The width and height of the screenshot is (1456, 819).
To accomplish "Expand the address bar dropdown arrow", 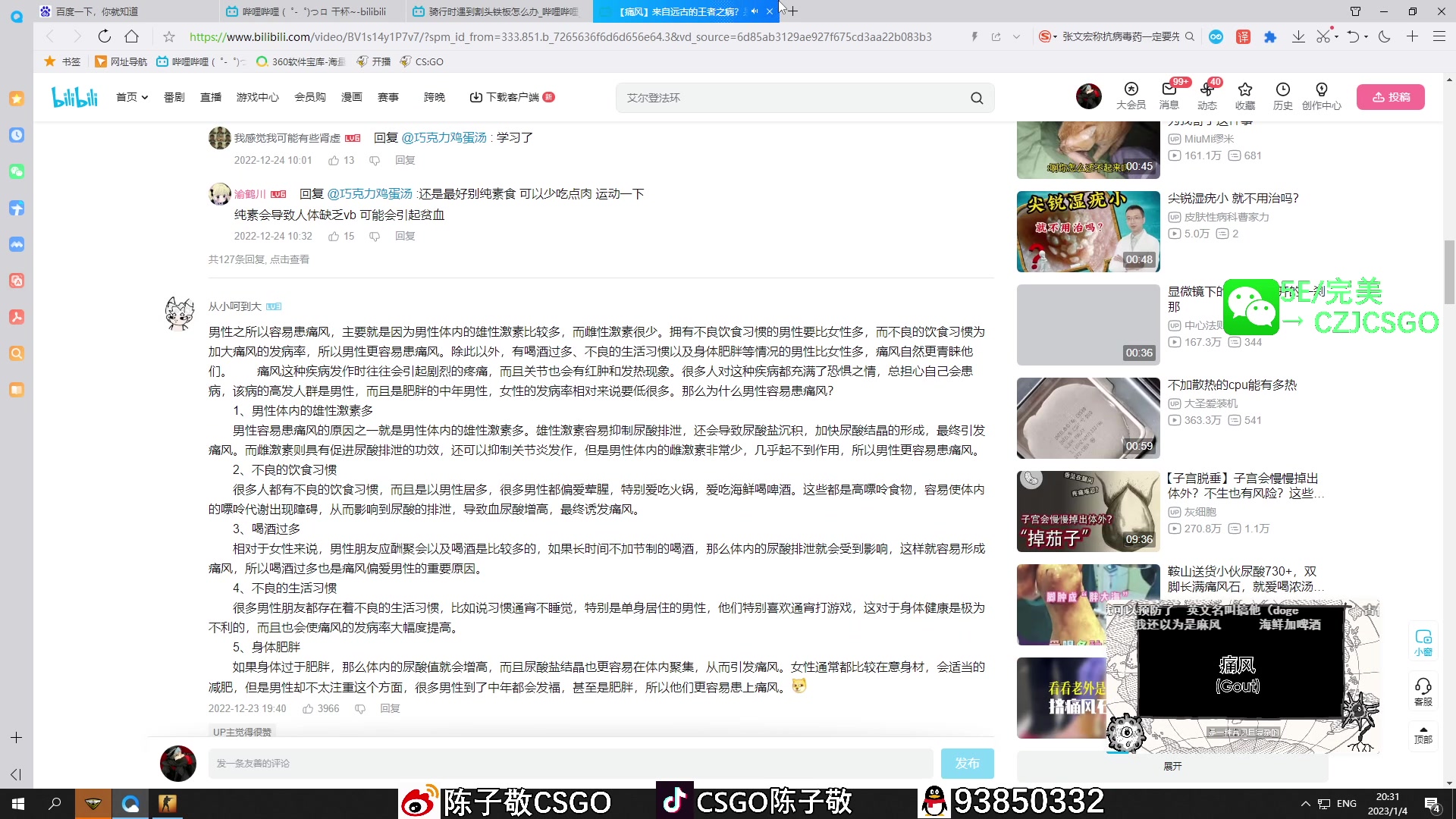I will 1016,36.
